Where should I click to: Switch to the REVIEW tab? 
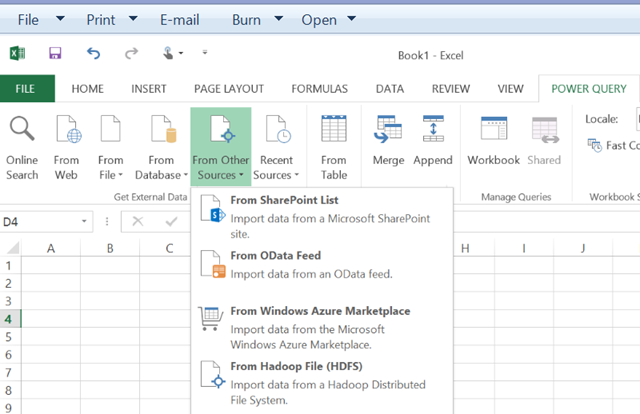coord(451,89)
